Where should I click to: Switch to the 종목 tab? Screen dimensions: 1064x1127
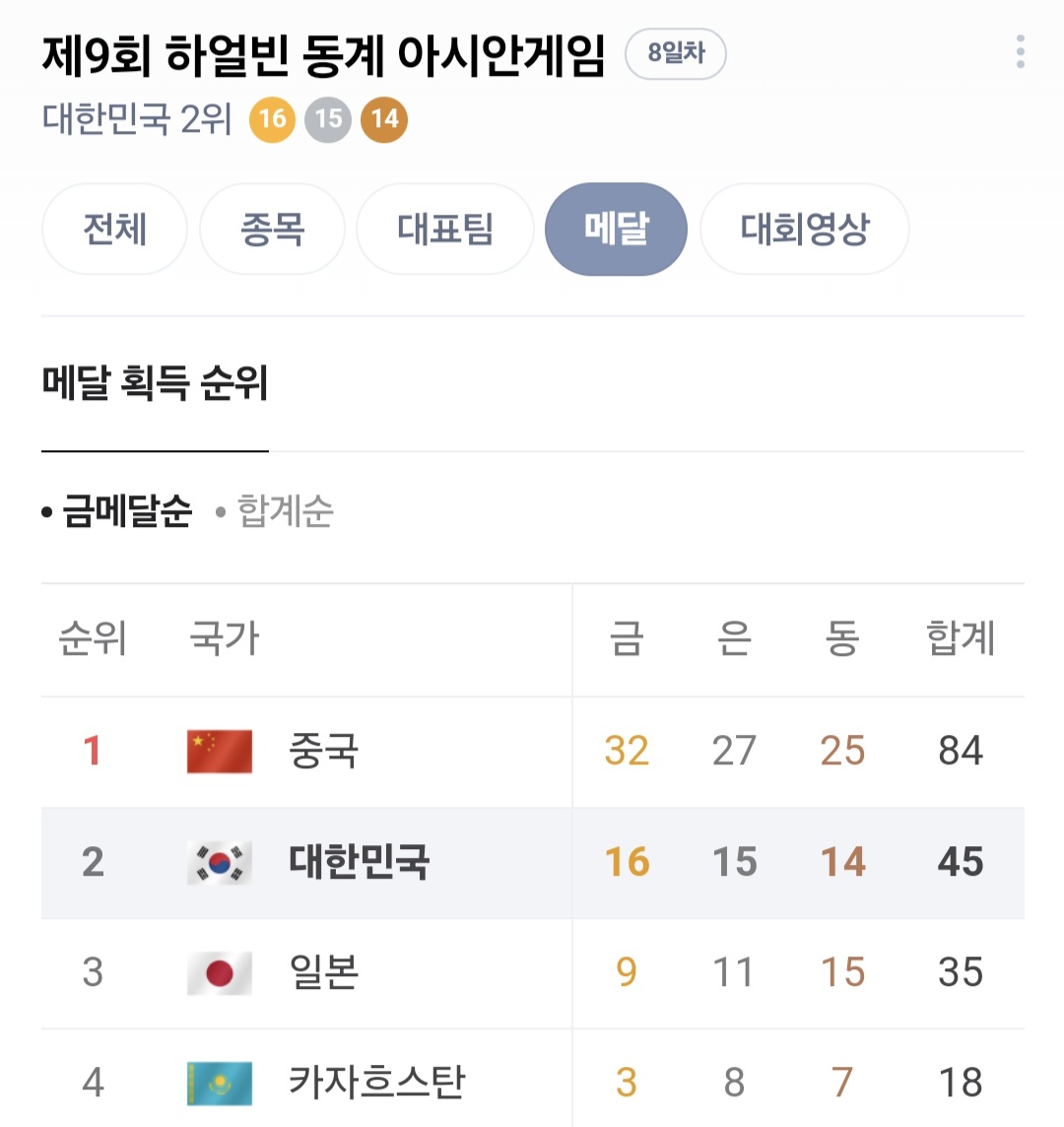coord(272,230)
